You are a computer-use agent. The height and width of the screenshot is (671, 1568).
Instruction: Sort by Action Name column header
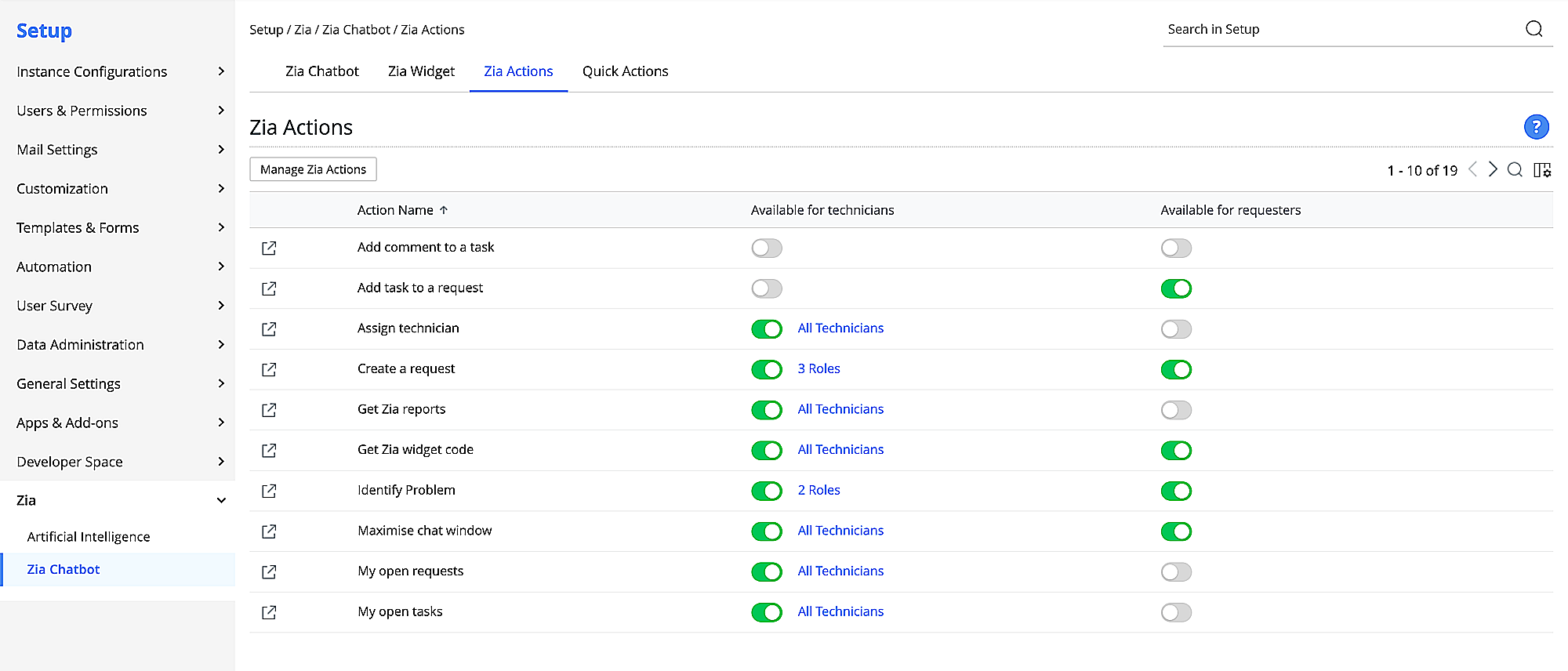[395, 210]
